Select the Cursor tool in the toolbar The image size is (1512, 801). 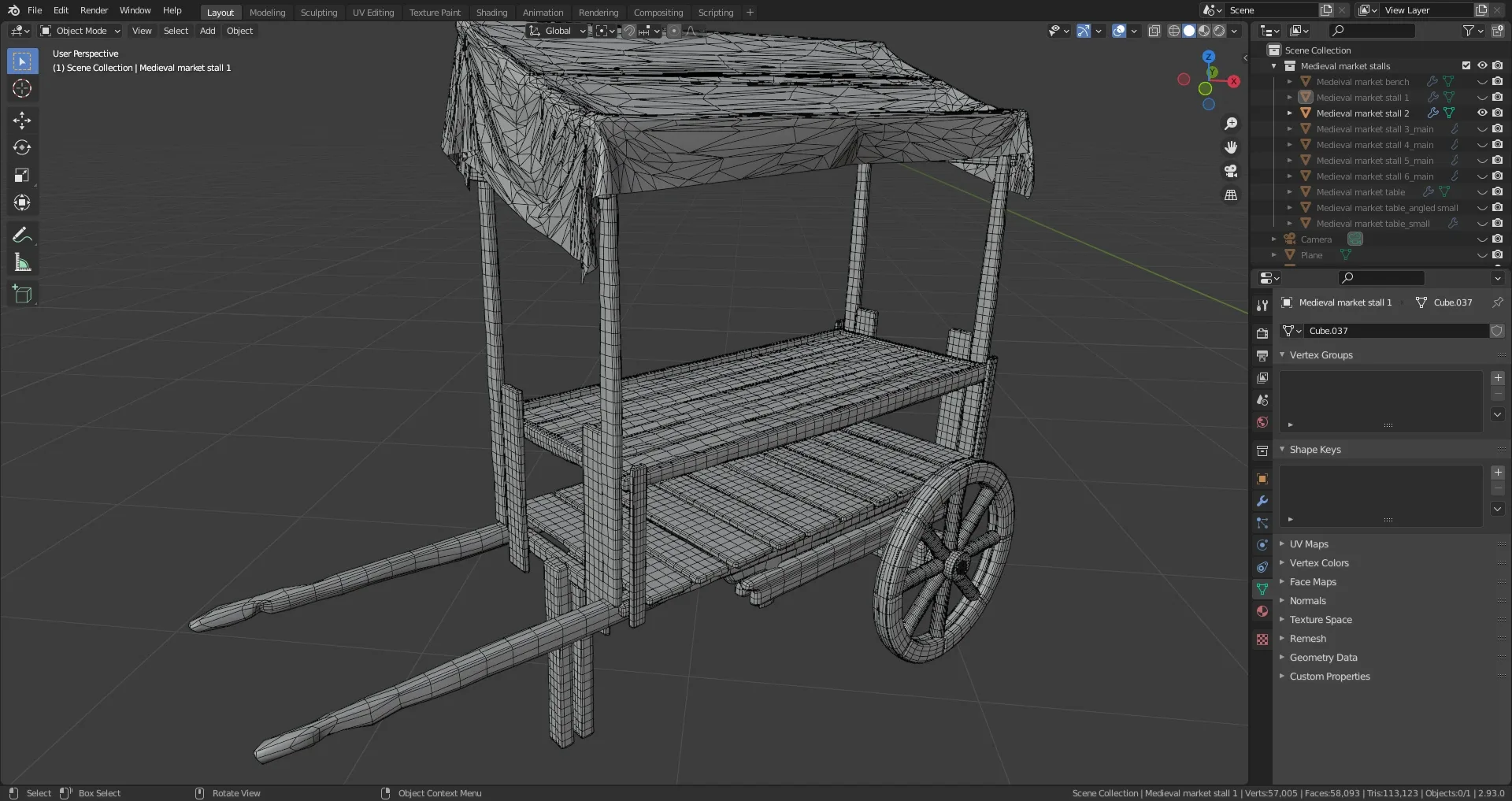pyautogui.click(x=22, y=88)
